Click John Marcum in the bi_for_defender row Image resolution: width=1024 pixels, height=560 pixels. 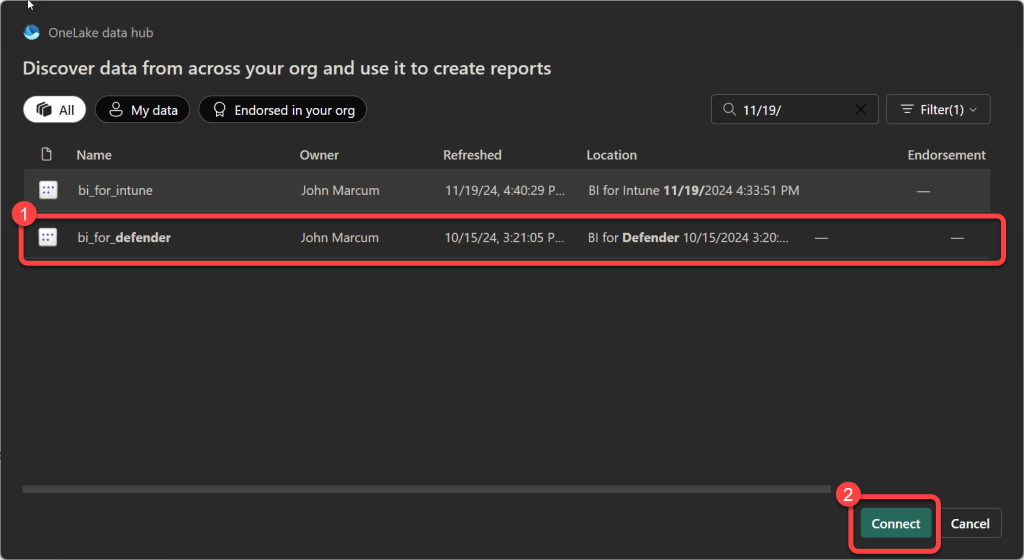pyautogui.click(x=340, y=238)
